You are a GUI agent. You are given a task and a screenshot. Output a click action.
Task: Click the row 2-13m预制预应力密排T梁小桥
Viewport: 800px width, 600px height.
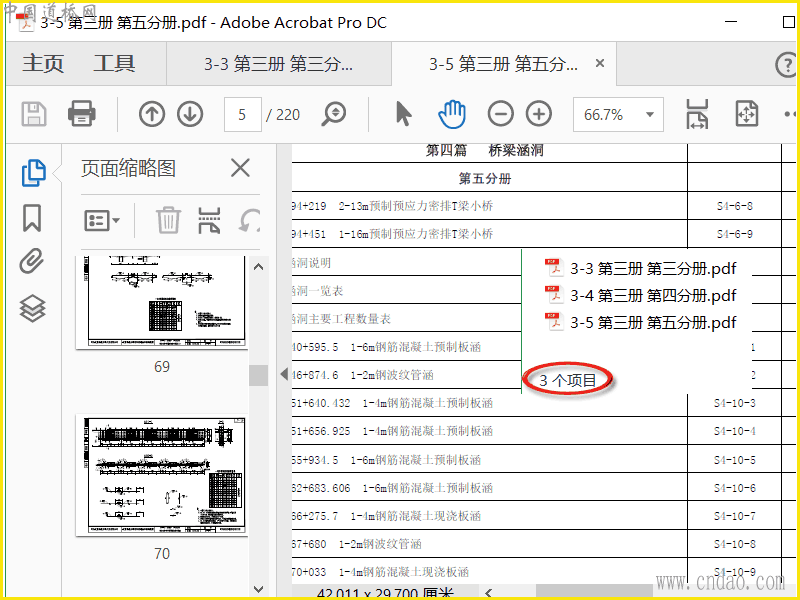pyautogui.click(x=490, y=206)
